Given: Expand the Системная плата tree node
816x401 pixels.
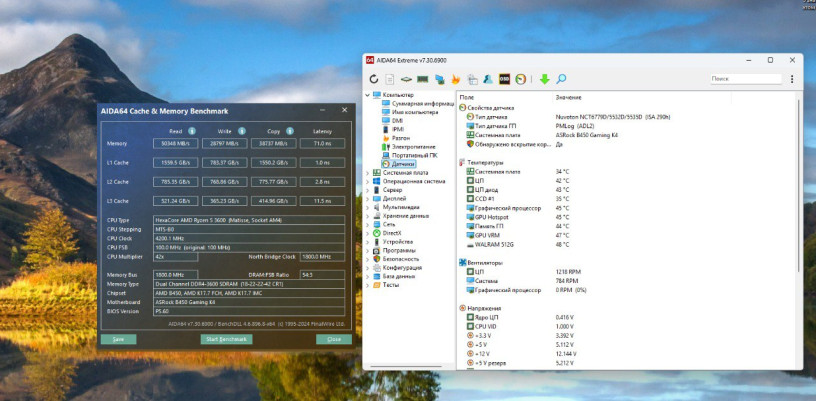Looking at the screenshot, I should click(367, 173).
